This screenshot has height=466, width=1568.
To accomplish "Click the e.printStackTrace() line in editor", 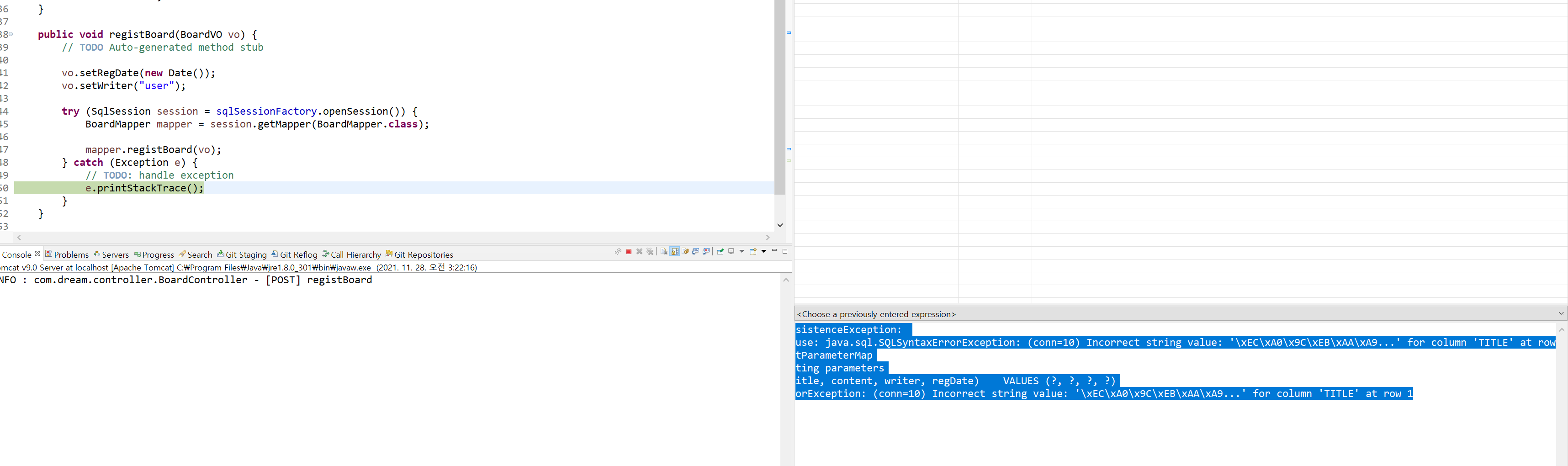I will (x=145, y=188).
